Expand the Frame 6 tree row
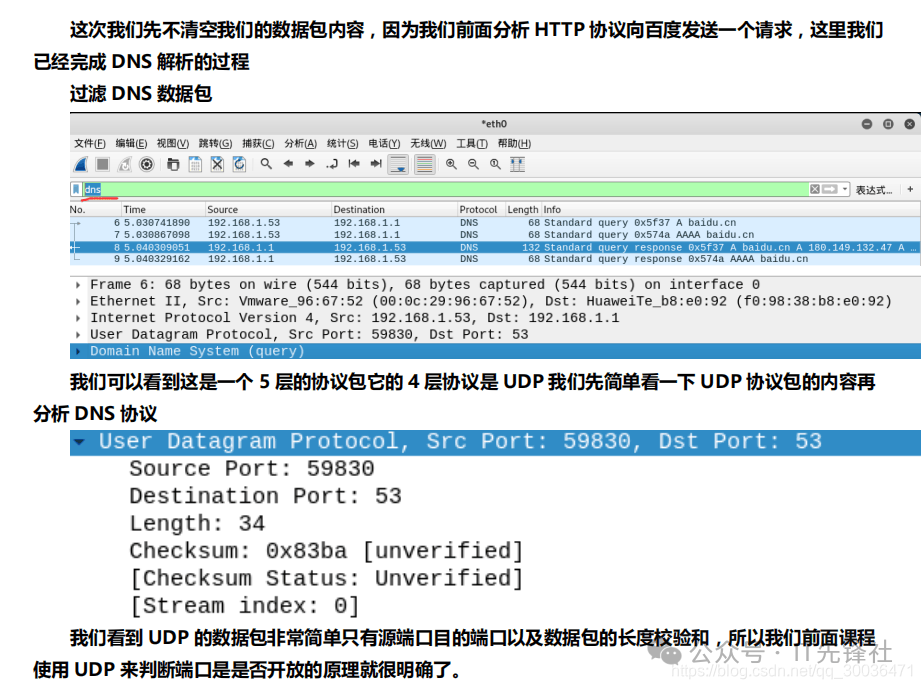Screen dimensions: 922x689 pyautogui.click(x=79, y=285)
